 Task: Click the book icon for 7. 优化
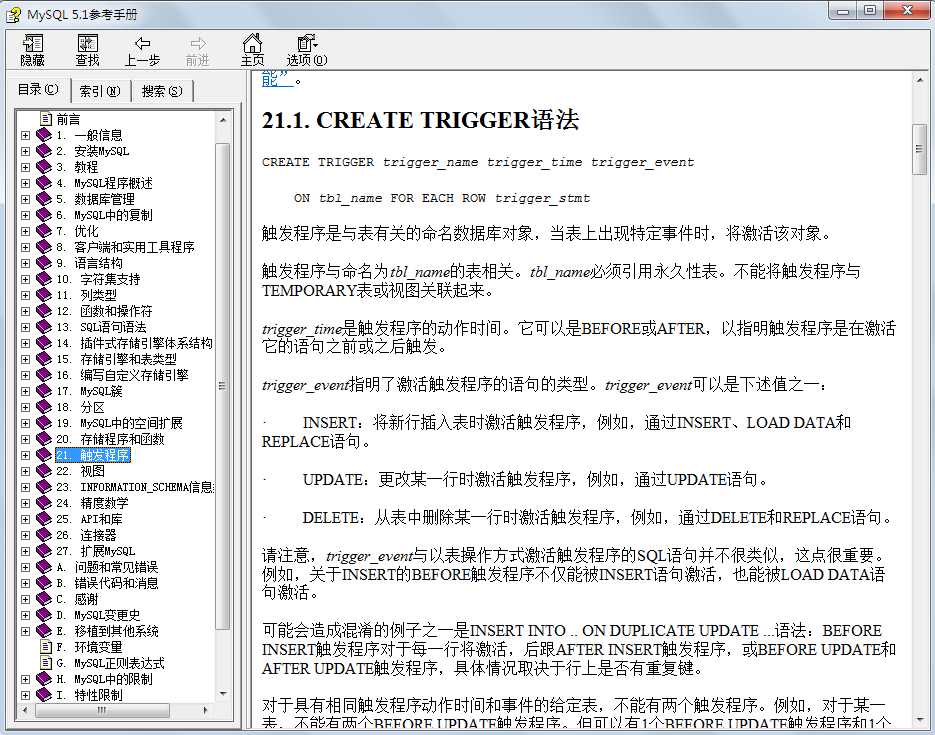click(44, 231)
